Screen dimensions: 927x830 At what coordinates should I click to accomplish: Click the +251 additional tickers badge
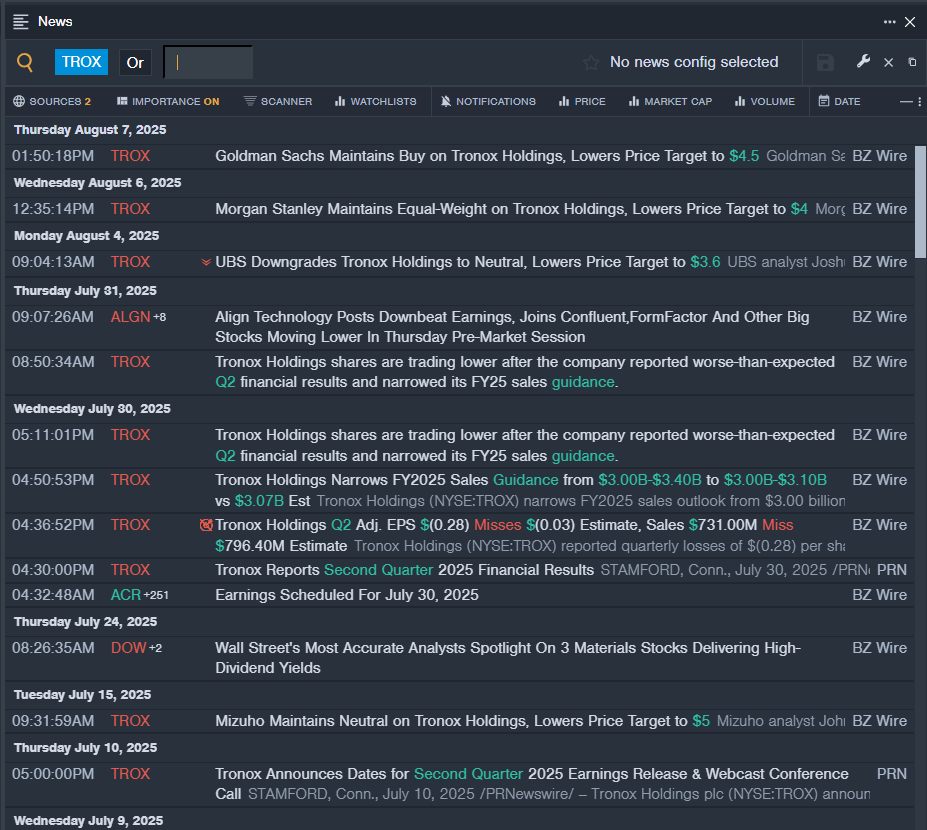(156, 595)
